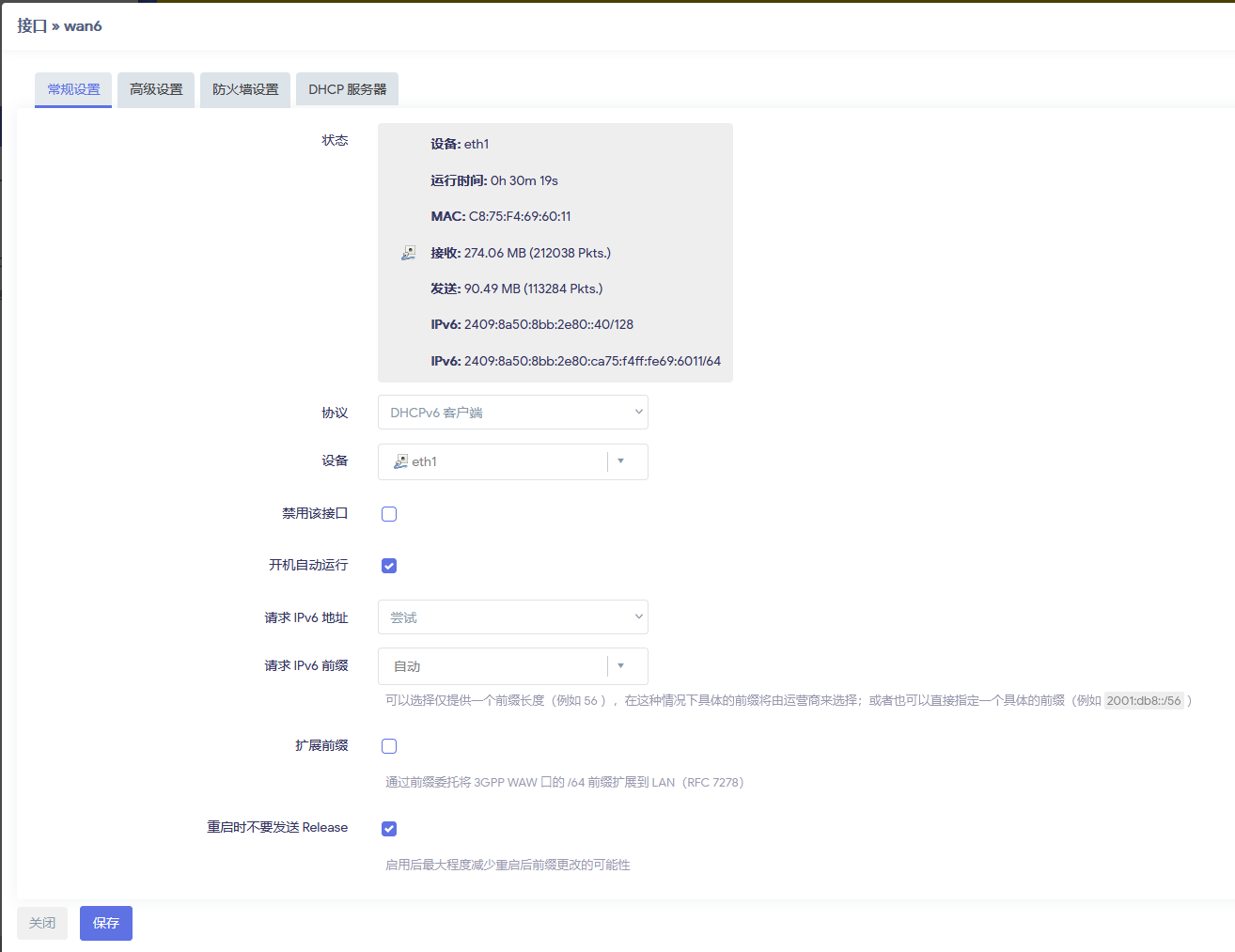Go to the DHCP 服务器 tab
The height and width of the screenshot is (952, 1235).
click(x=348, y=89)
